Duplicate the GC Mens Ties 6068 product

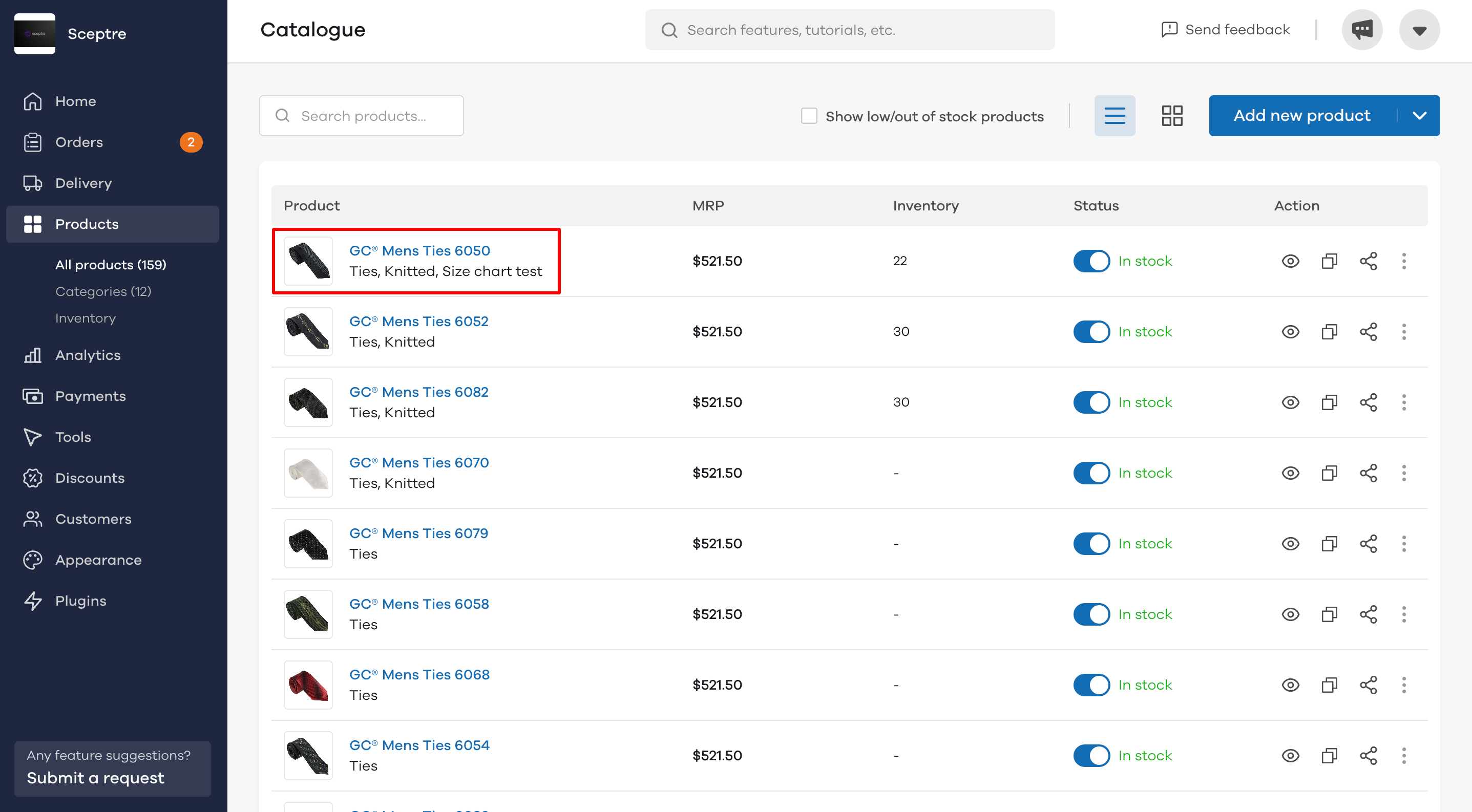(1329, 685)
